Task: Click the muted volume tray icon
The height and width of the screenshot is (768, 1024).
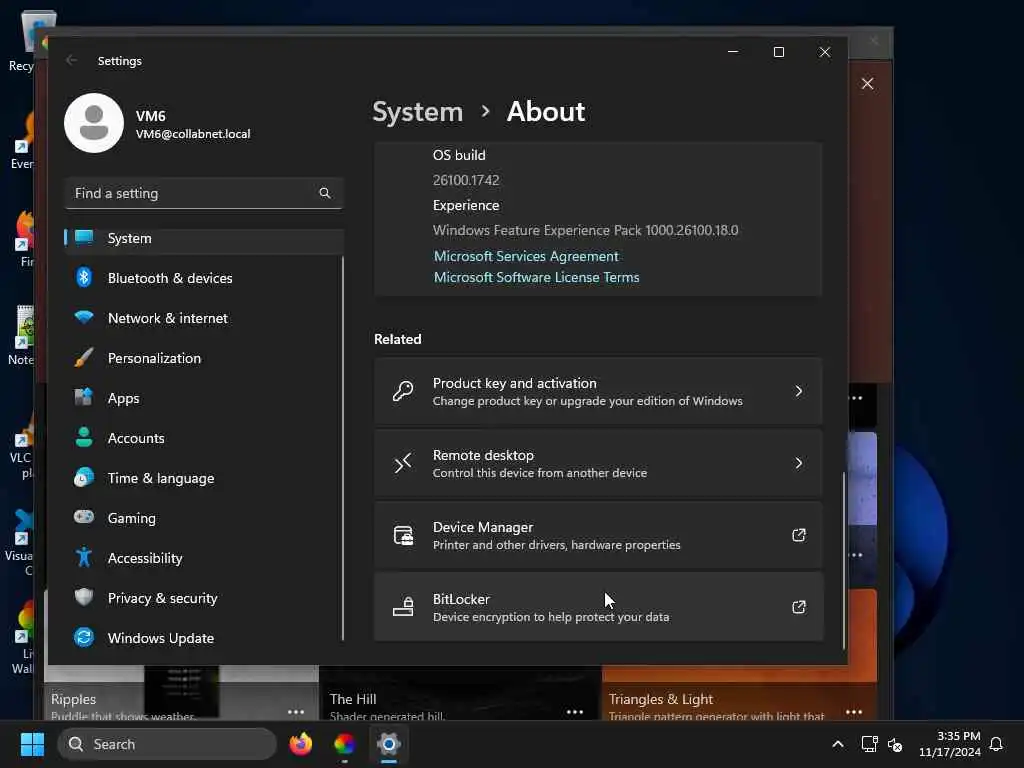Action: (x=895, y=744)
